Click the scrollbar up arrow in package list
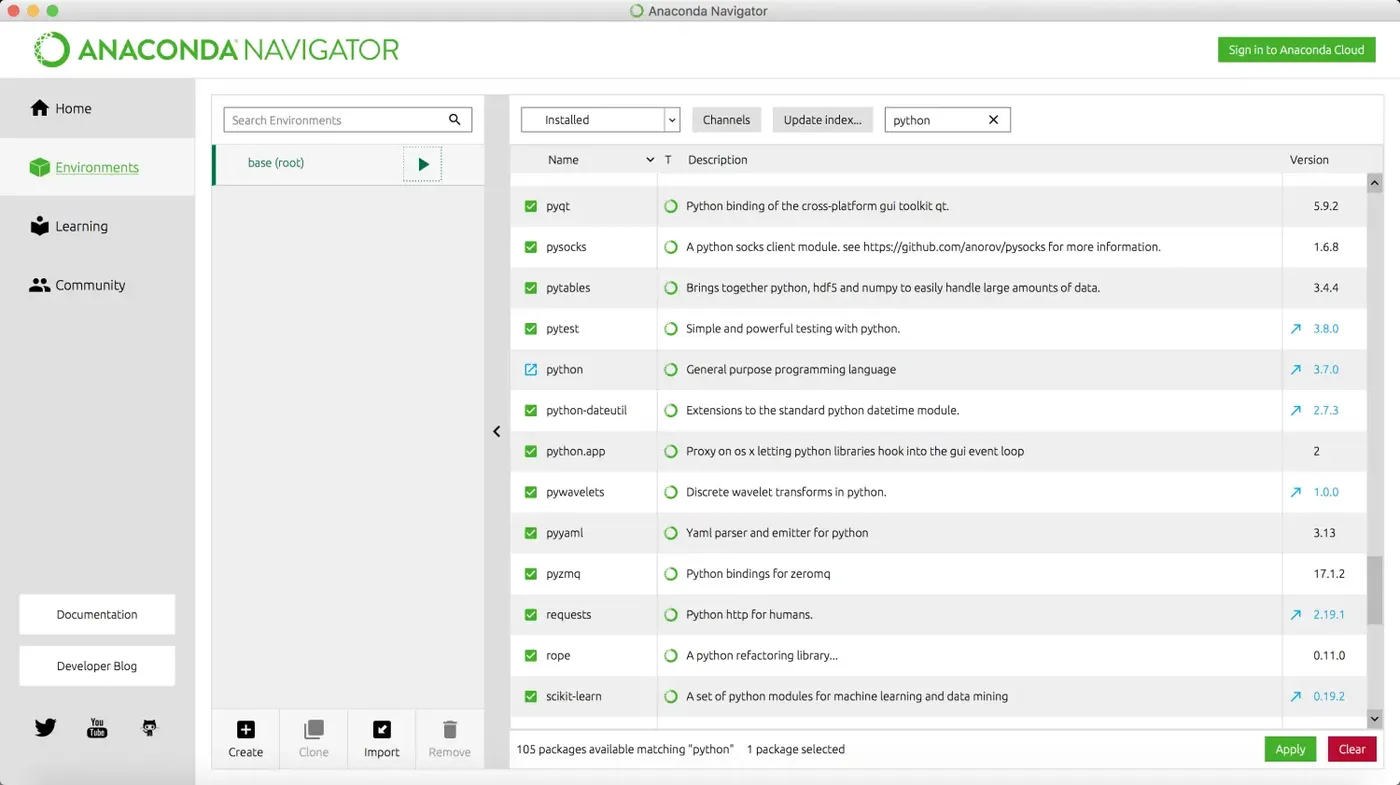The image size is (1400, 785). click(1374, 184)
